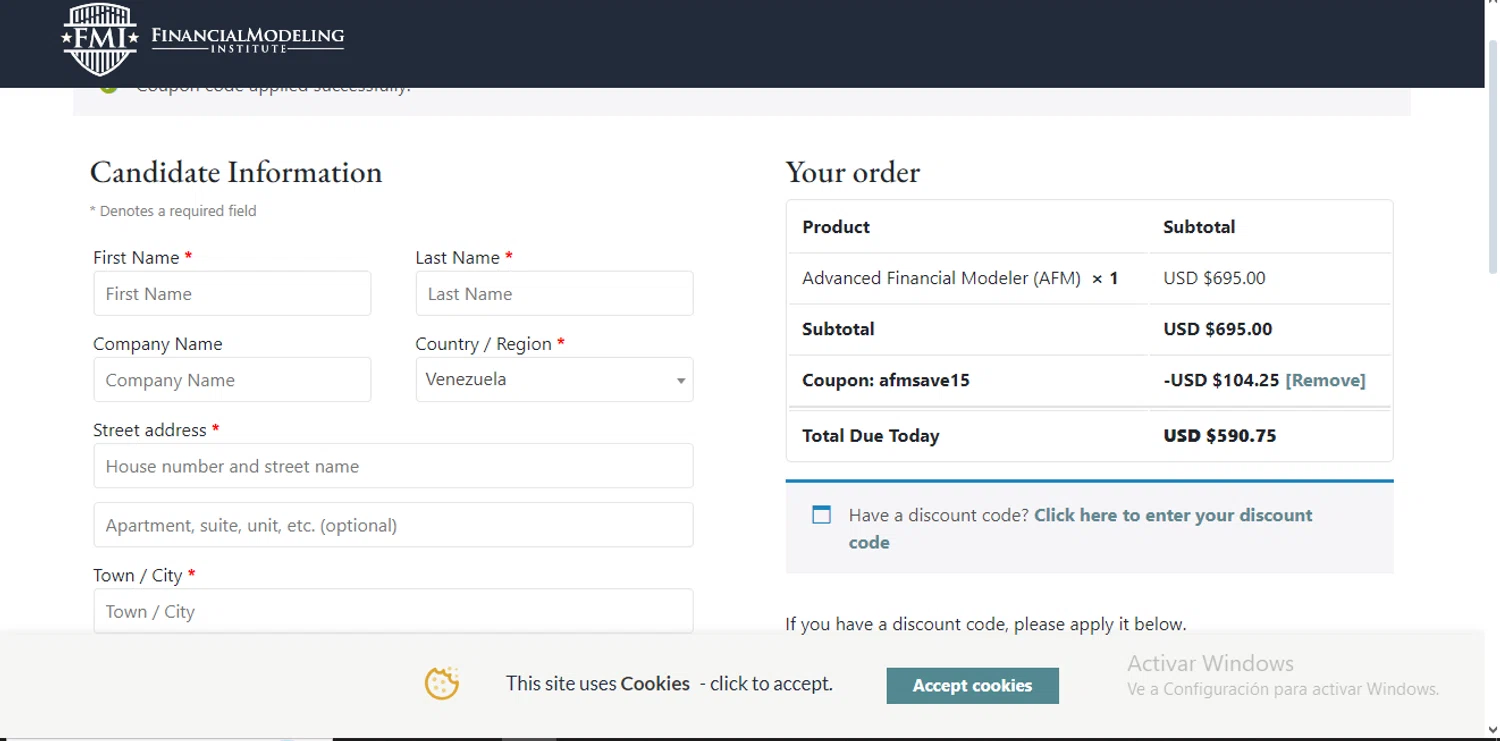Click the page vertical scrollbar
Screen dimensions: 1500x741
click(1491, 158)
